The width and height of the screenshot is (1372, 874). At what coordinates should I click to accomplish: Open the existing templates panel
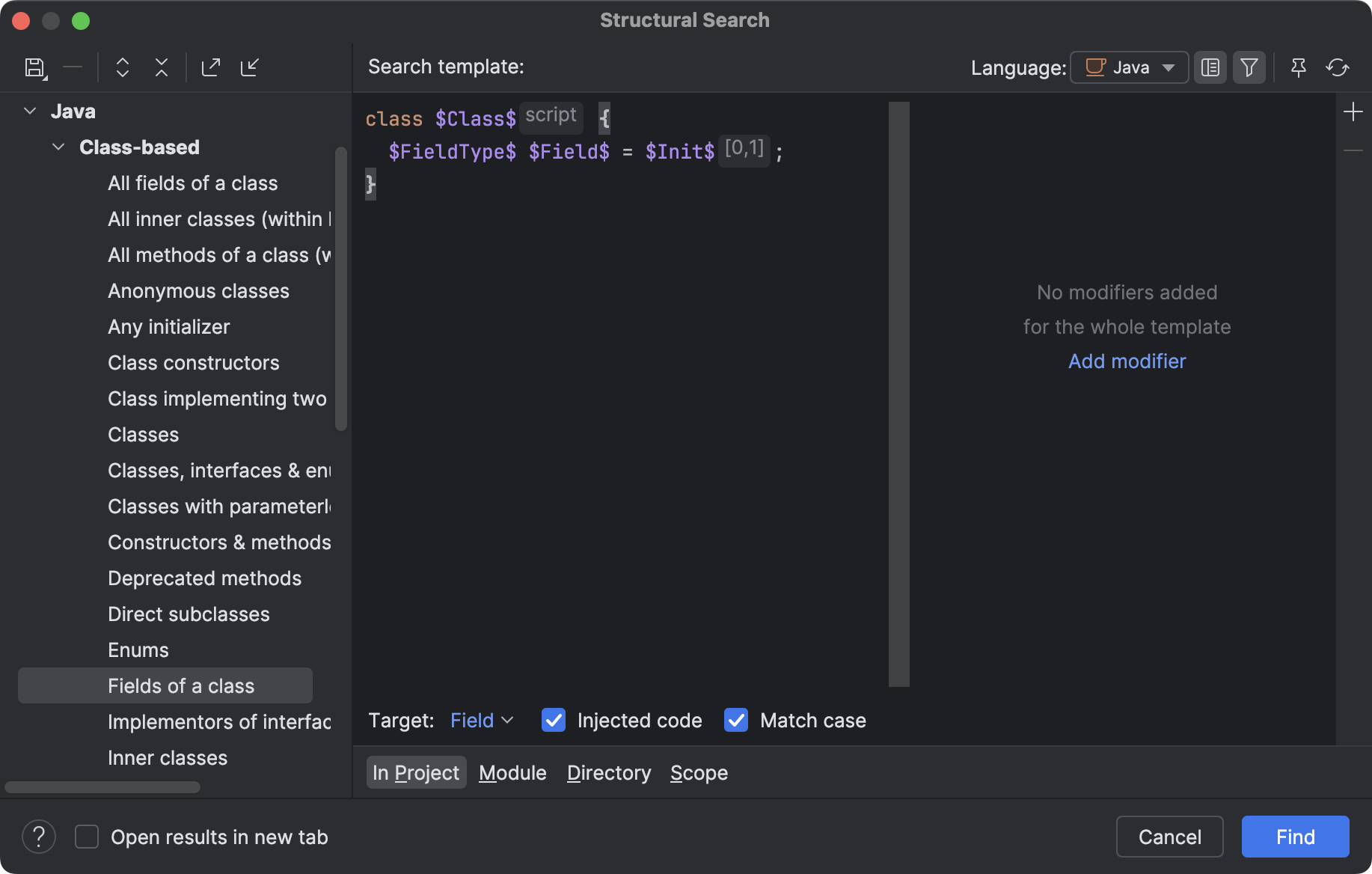coord(1210,67)
